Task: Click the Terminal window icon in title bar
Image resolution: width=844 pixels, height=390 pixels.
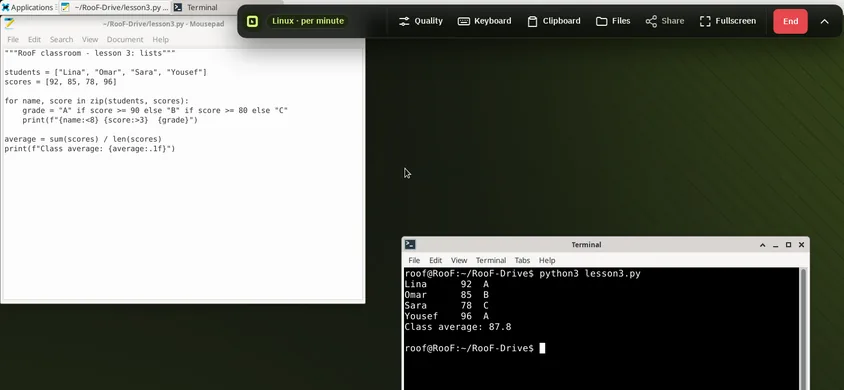Action: tap(410, 244)
